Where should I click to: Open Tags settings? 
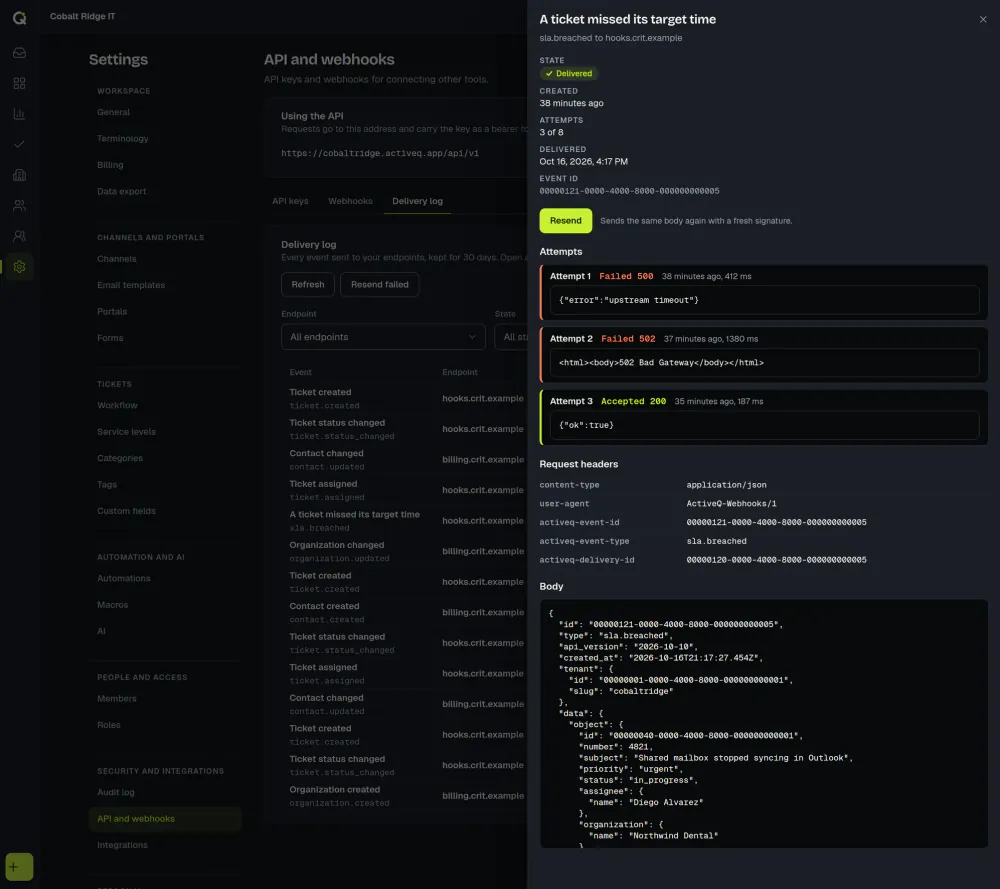pyautogui.click(x=107, y=485)
